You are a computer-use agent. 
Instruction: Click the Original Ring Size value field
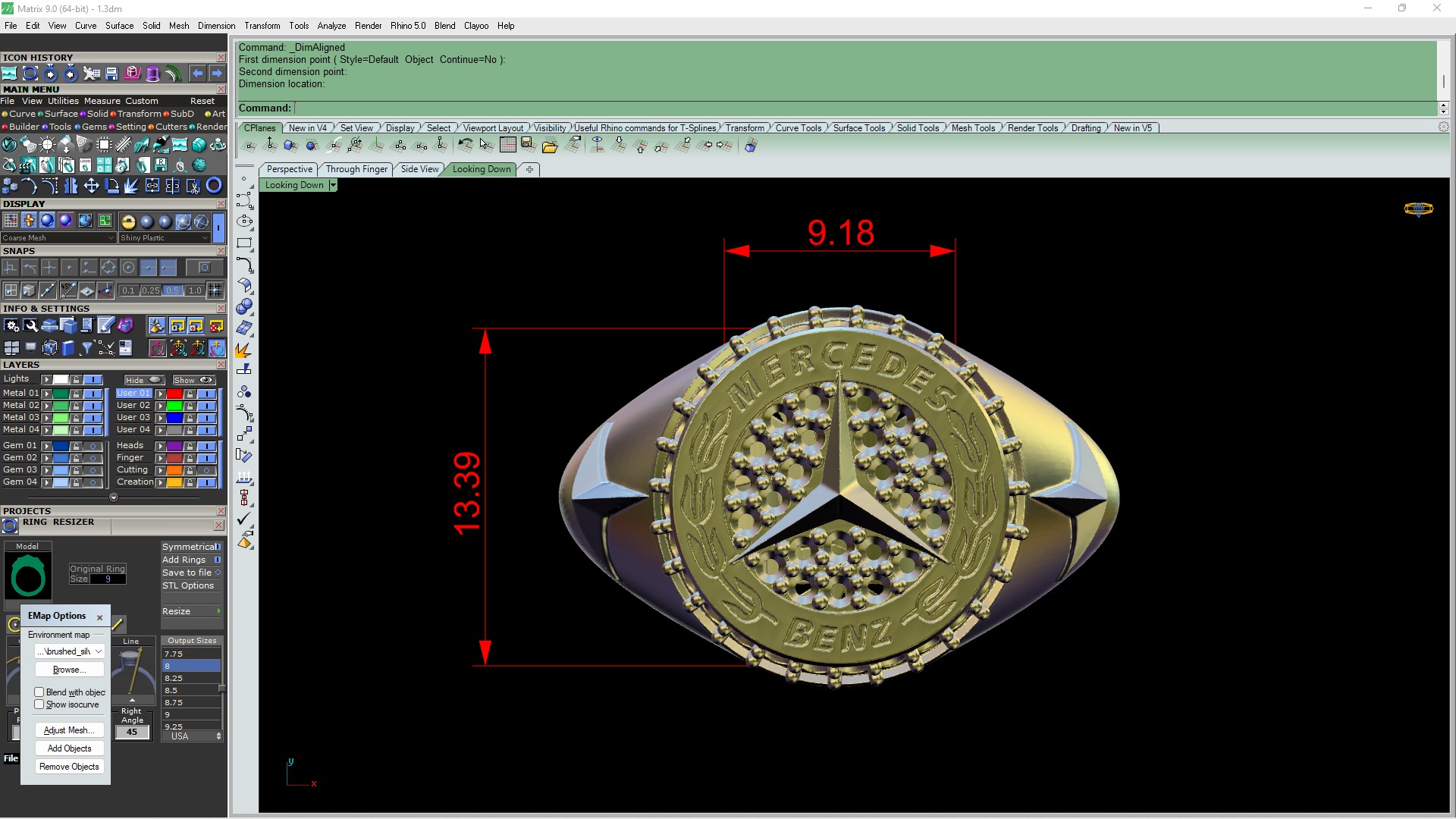coord(108,579)
